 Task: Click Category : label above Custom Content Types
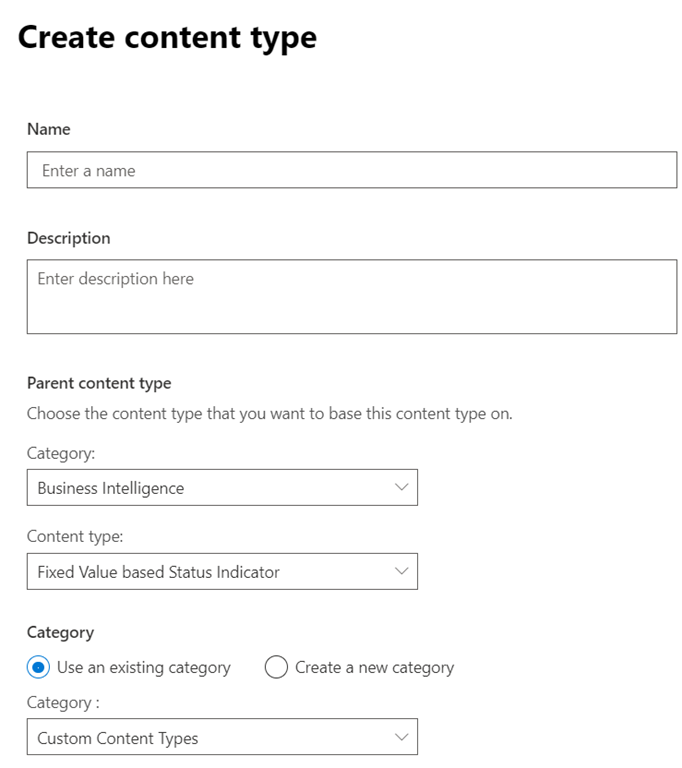(x=63, y=703)
